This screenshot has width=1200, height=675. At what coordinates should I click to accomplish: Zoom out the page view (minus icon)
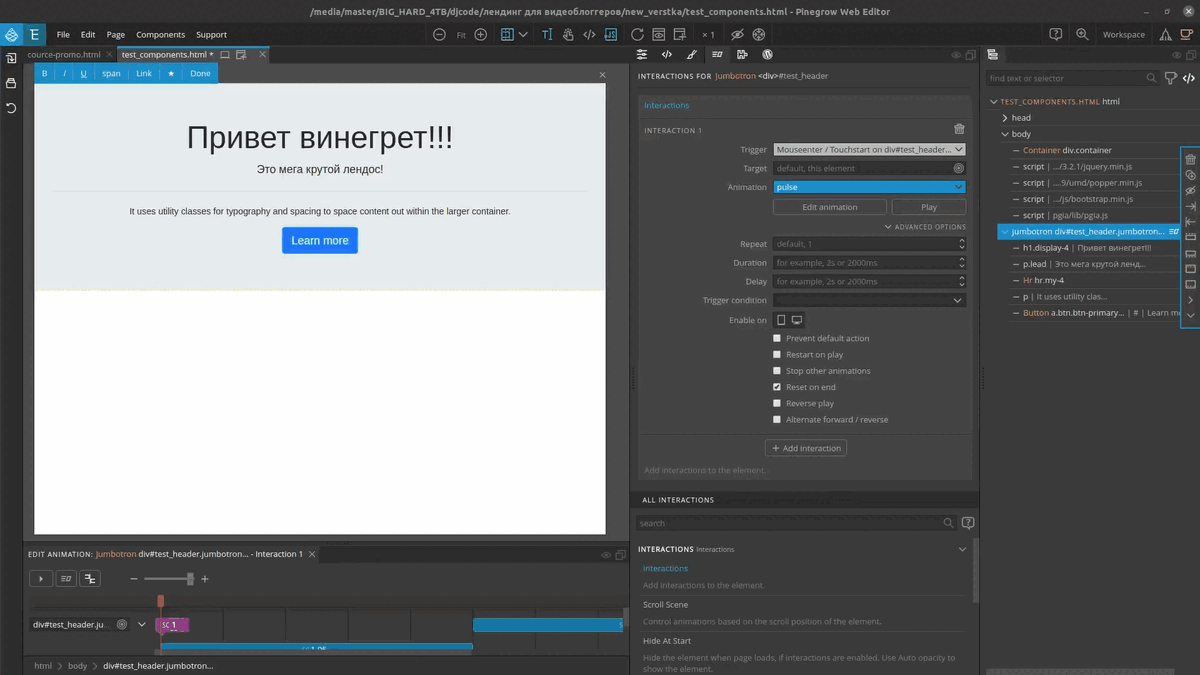click(x=440, y=34)
